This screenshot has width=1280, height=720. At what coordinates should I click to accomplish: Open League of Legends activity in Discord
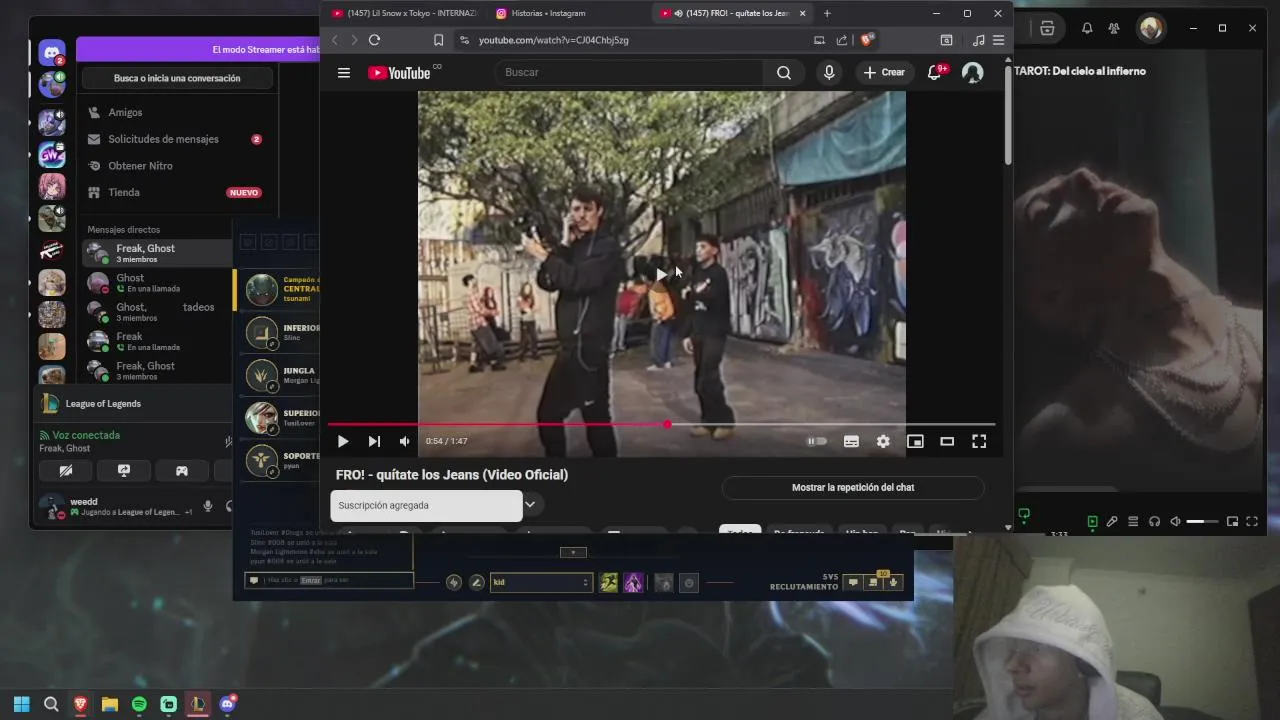coord(135,404)
